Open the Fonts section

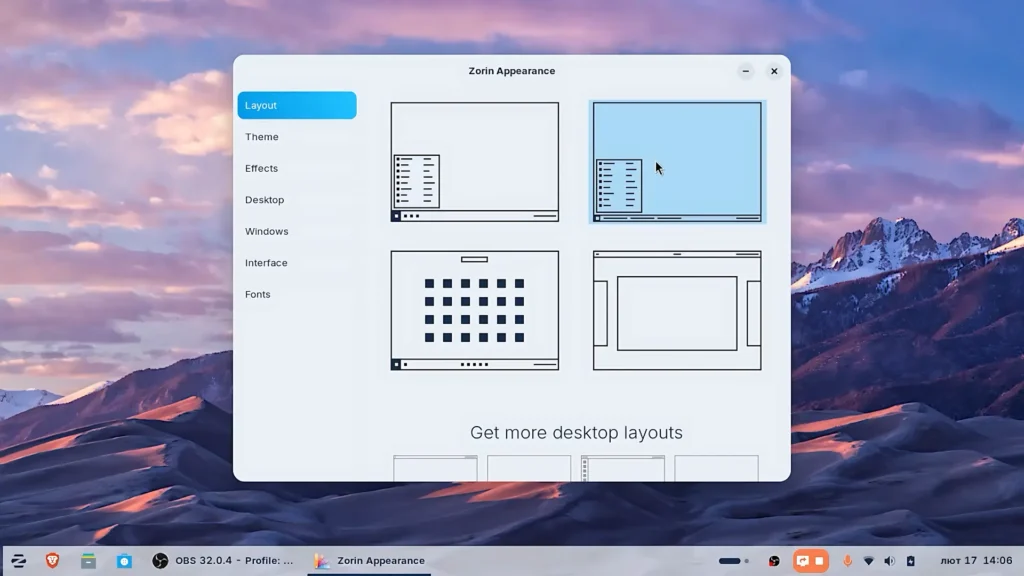tap(297, 294)
